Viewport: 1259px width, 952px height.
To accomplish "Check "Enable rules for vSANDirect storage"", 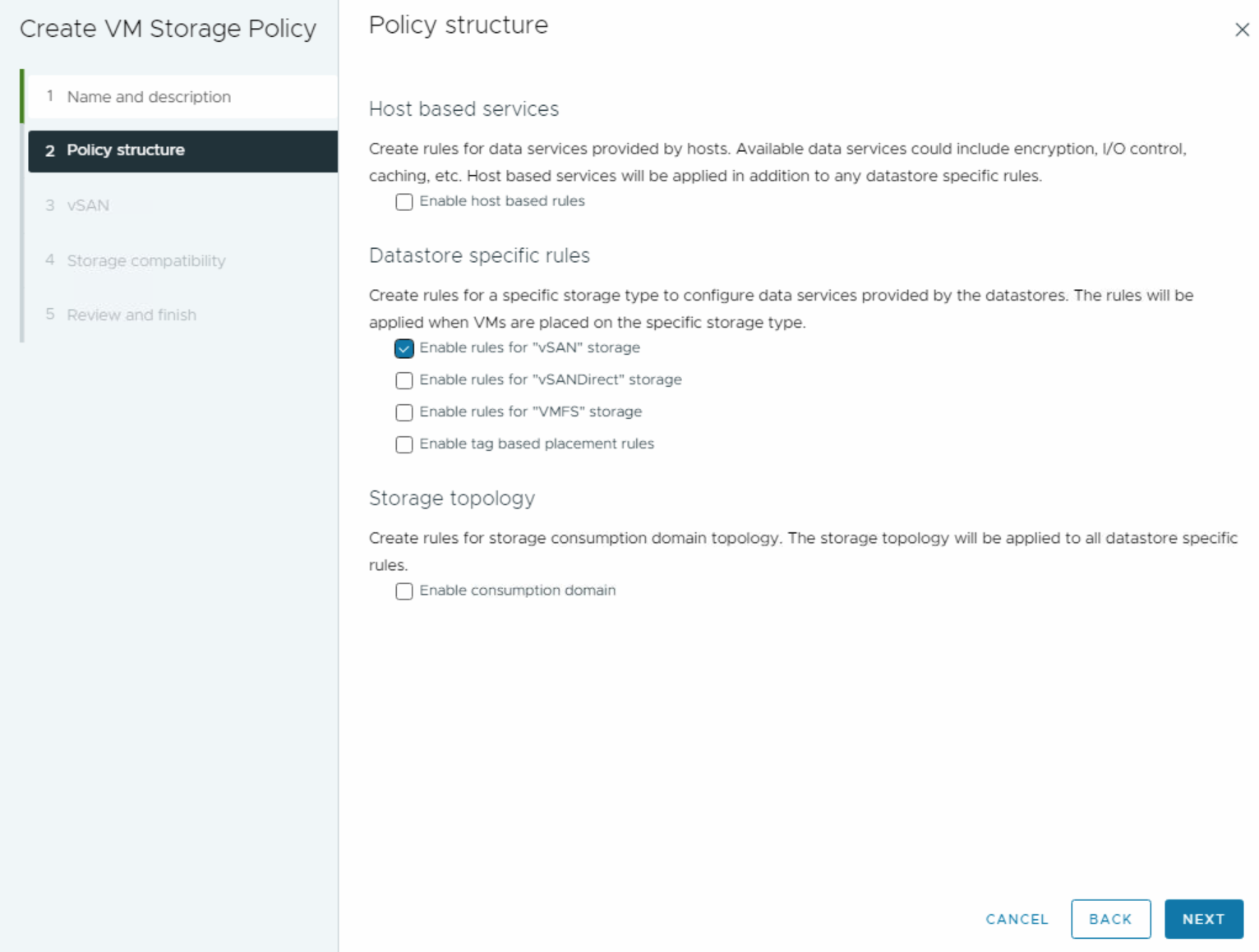I will (x=404, y=380).
